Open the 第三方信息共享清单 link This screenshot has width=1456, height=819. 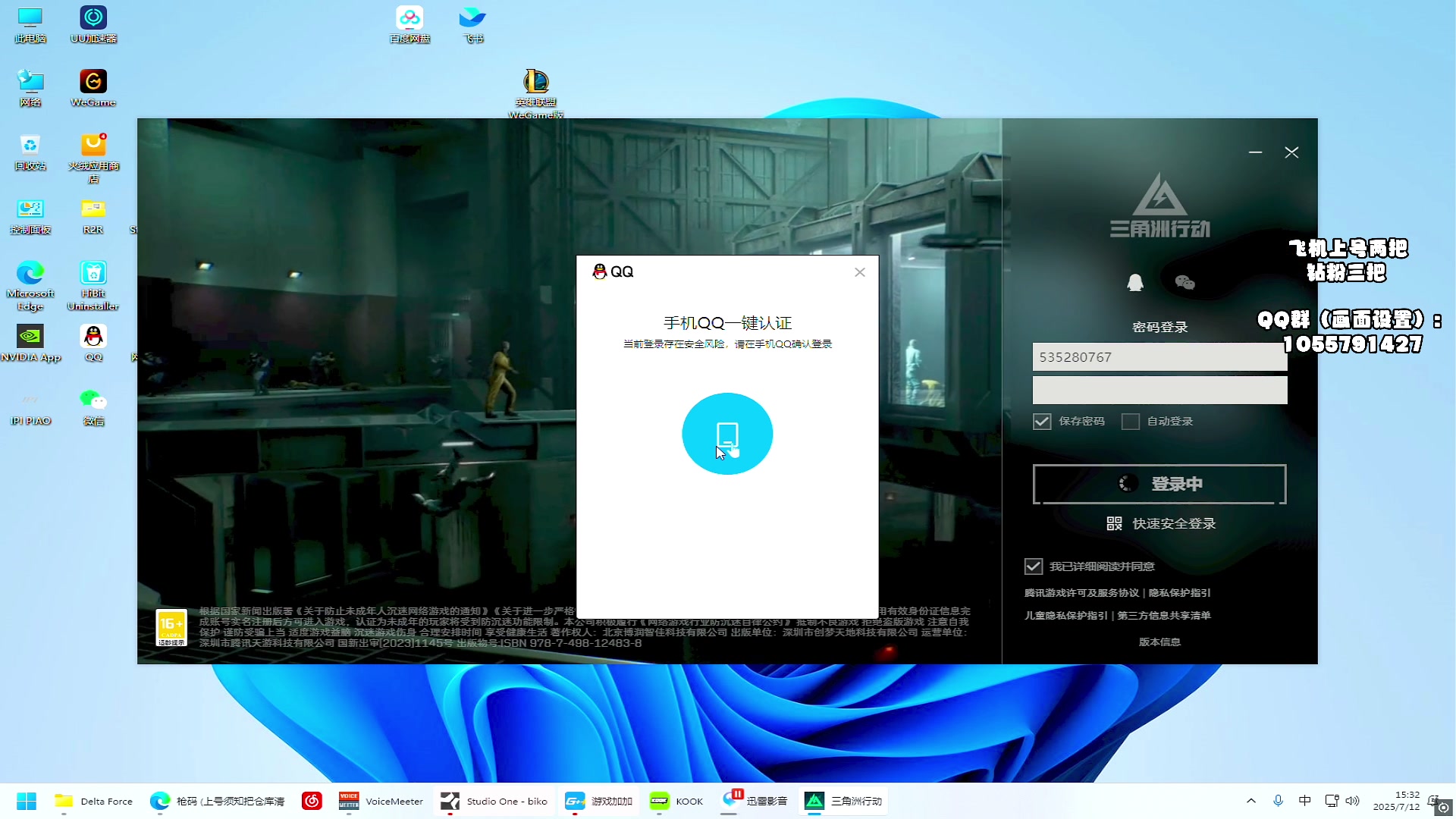1163,616
